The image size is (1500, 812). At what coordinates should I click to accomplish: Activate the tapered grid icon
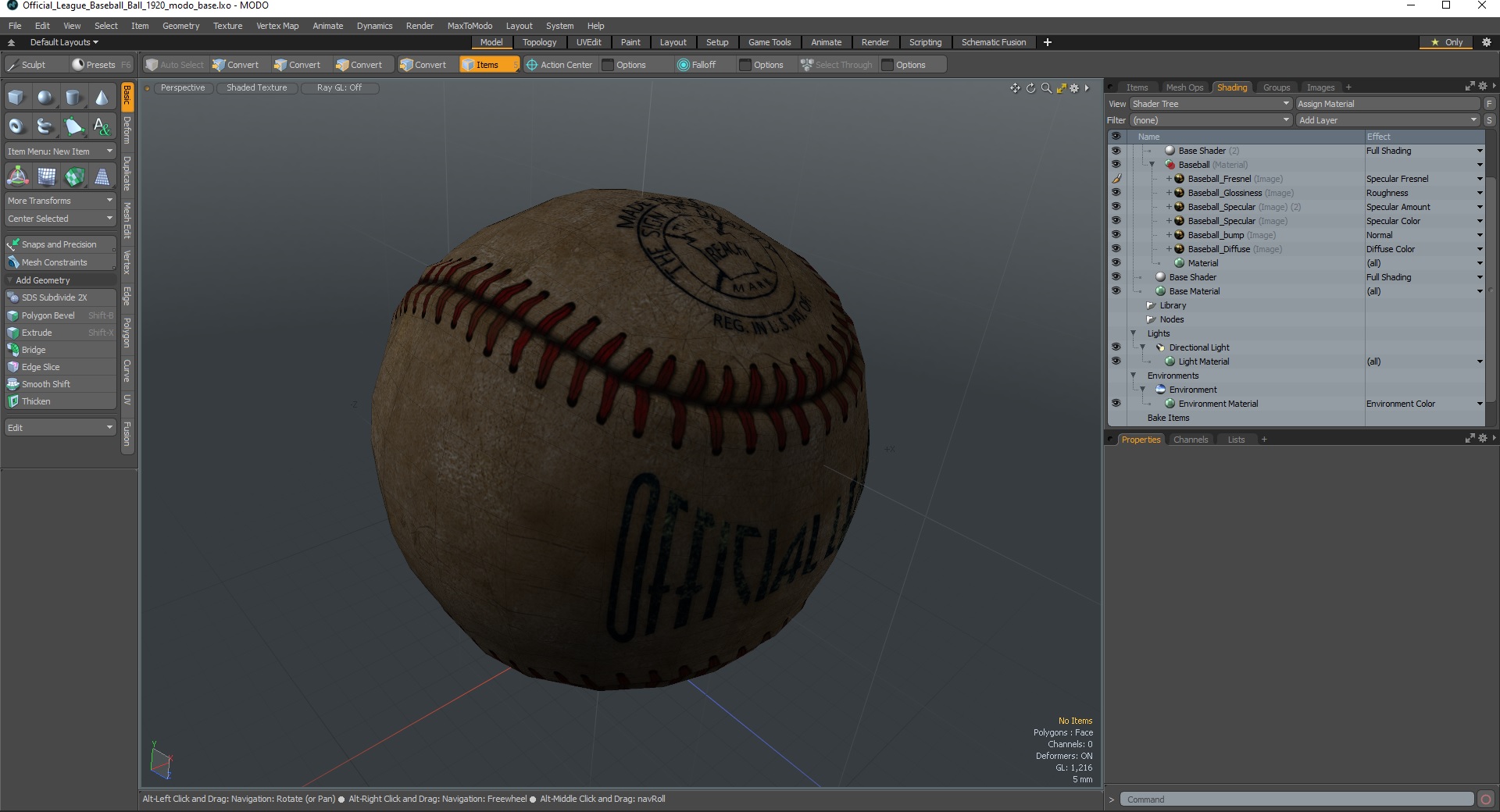click(x=102, y=177)
